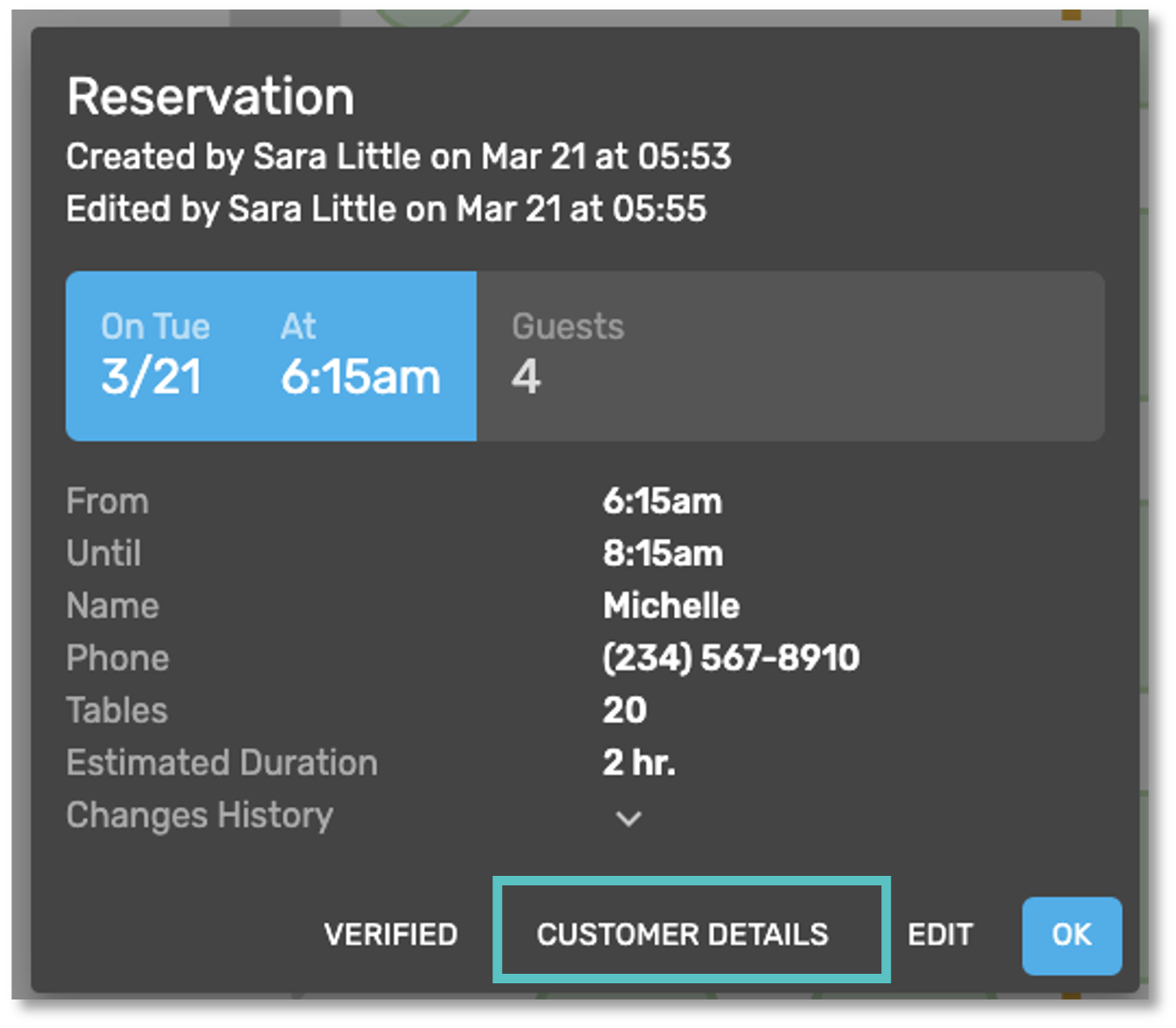Click the Reservation dialog title
This screenshot has width=1176, height=1028.
tap(211, 97)
